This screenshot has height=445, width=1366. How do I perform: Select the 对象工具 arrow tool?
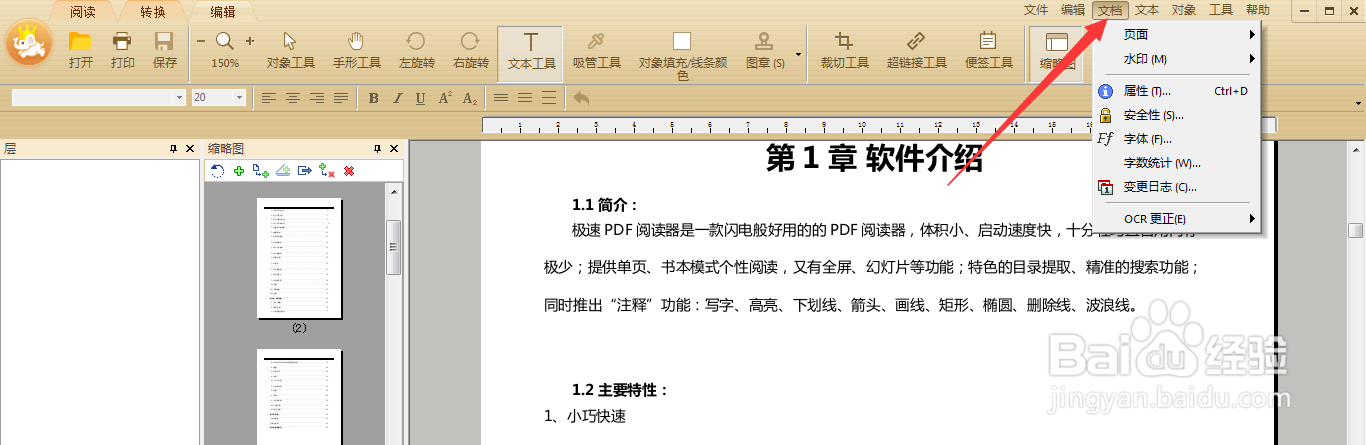290,51
